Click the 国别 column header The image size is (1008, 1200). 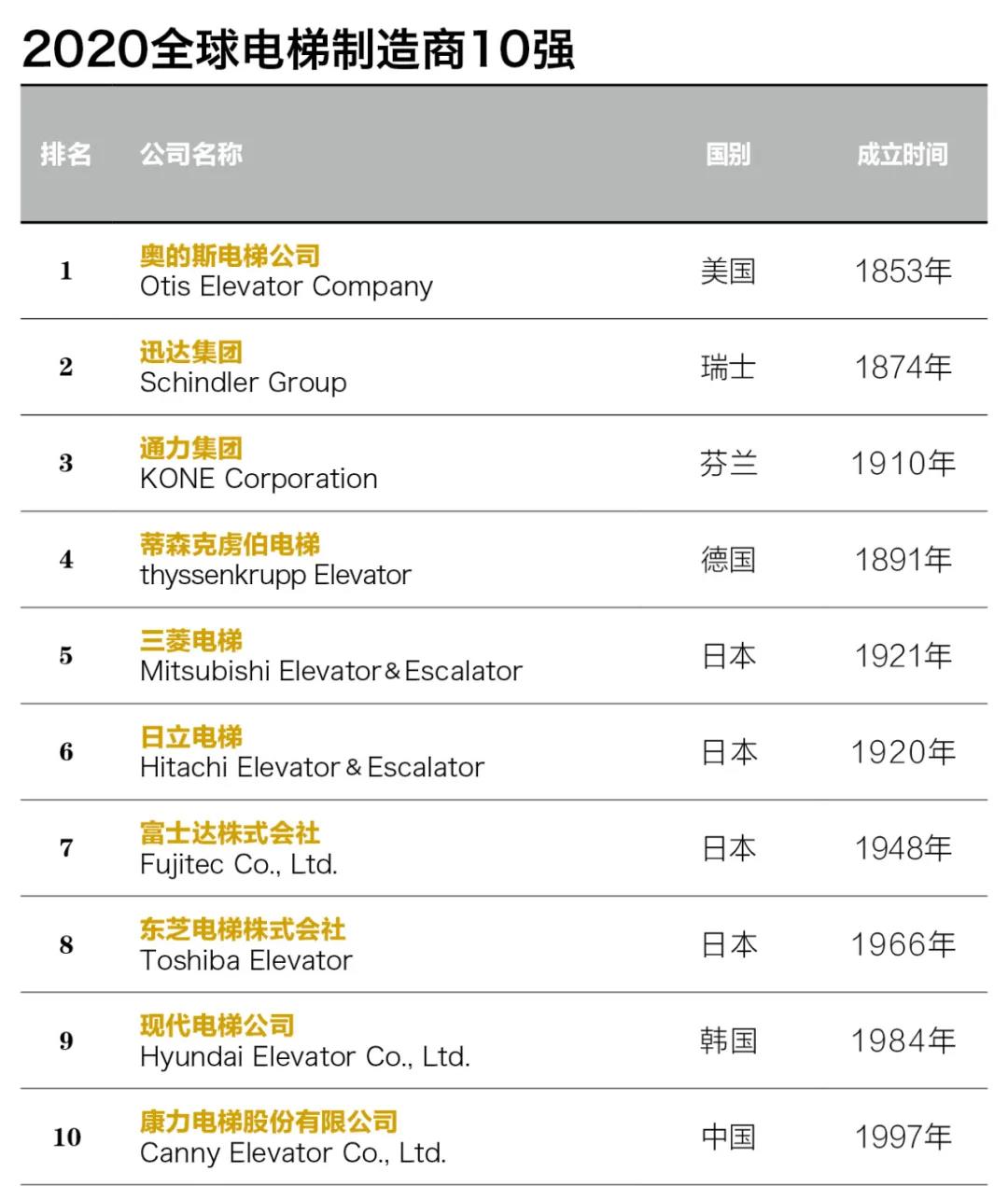click(x=727, y=154)
